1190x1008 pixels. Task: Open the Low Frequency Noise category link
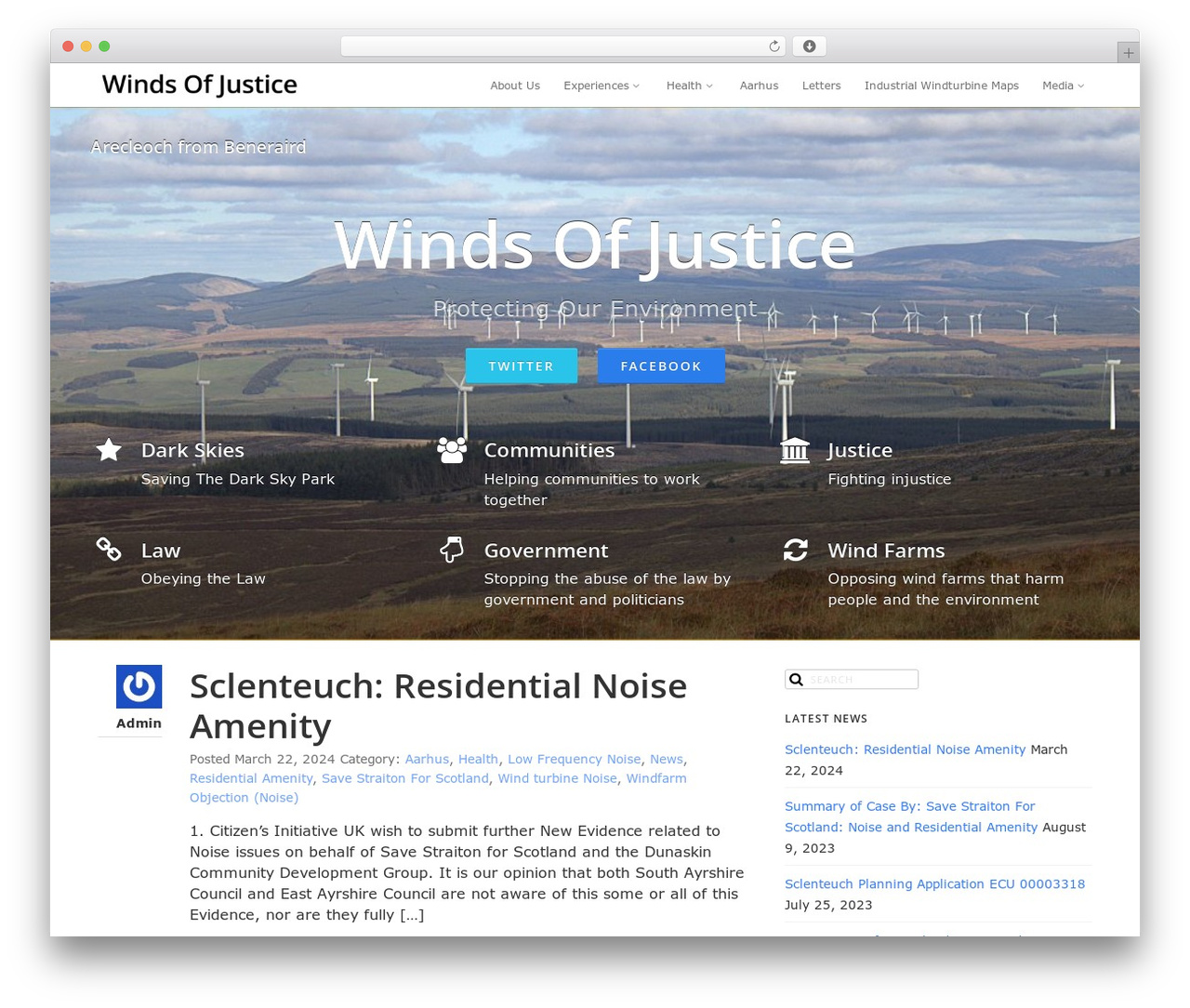pyautogui.click(x=574, y=760)
